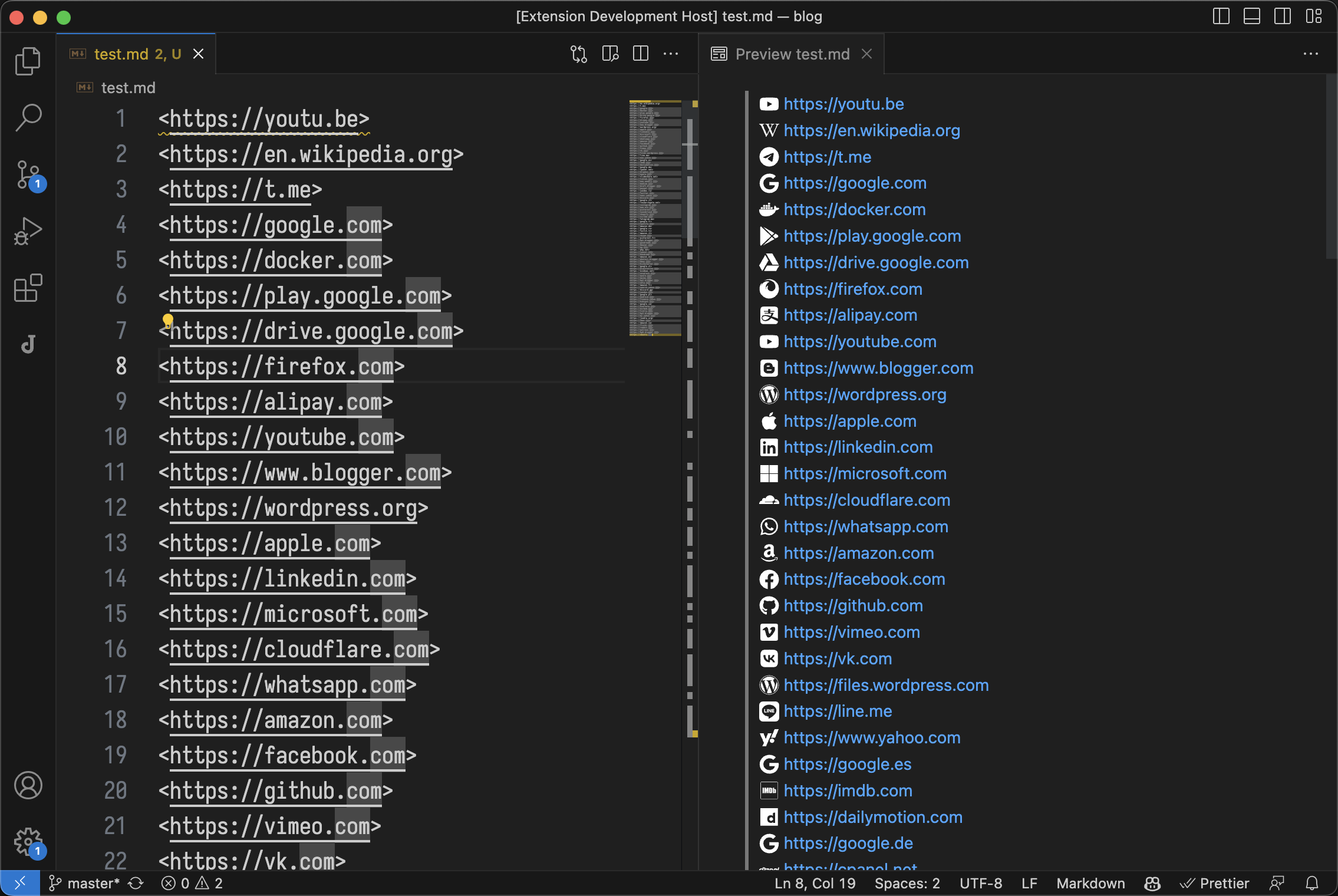This screenshot has height=896, width=1338.
Task: Open the Search view in activity bar
Action: click(28, 117)
